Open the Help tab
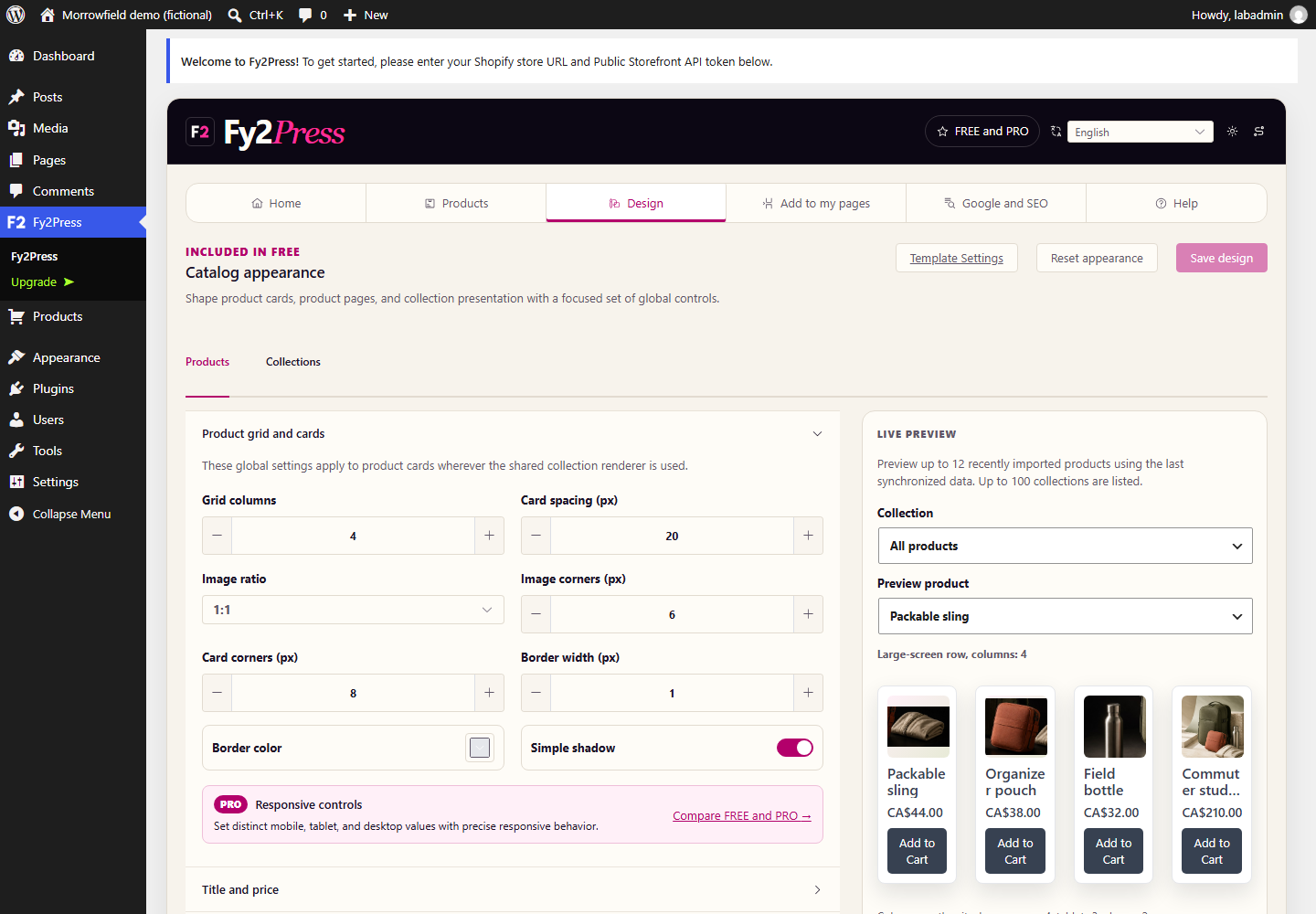This screenshot has height=914, width=1316. (1176, 203)
